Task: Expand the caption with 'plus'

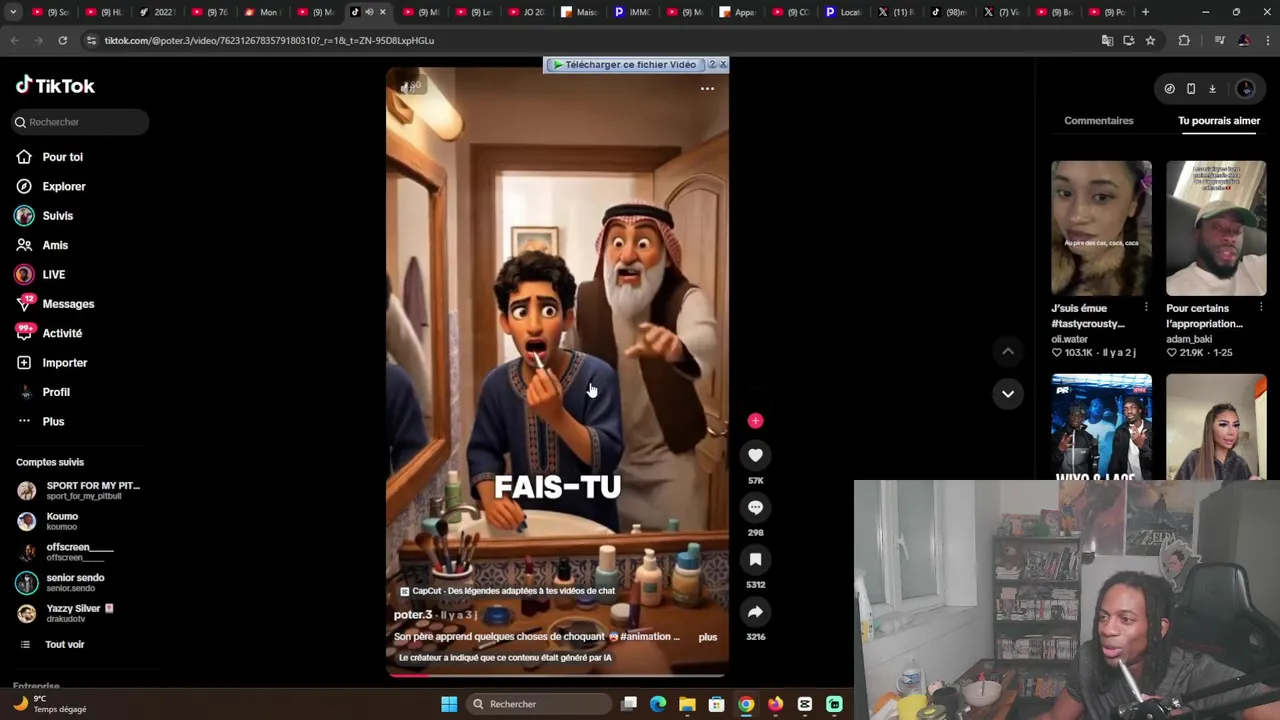Action: tap(707, 637)
